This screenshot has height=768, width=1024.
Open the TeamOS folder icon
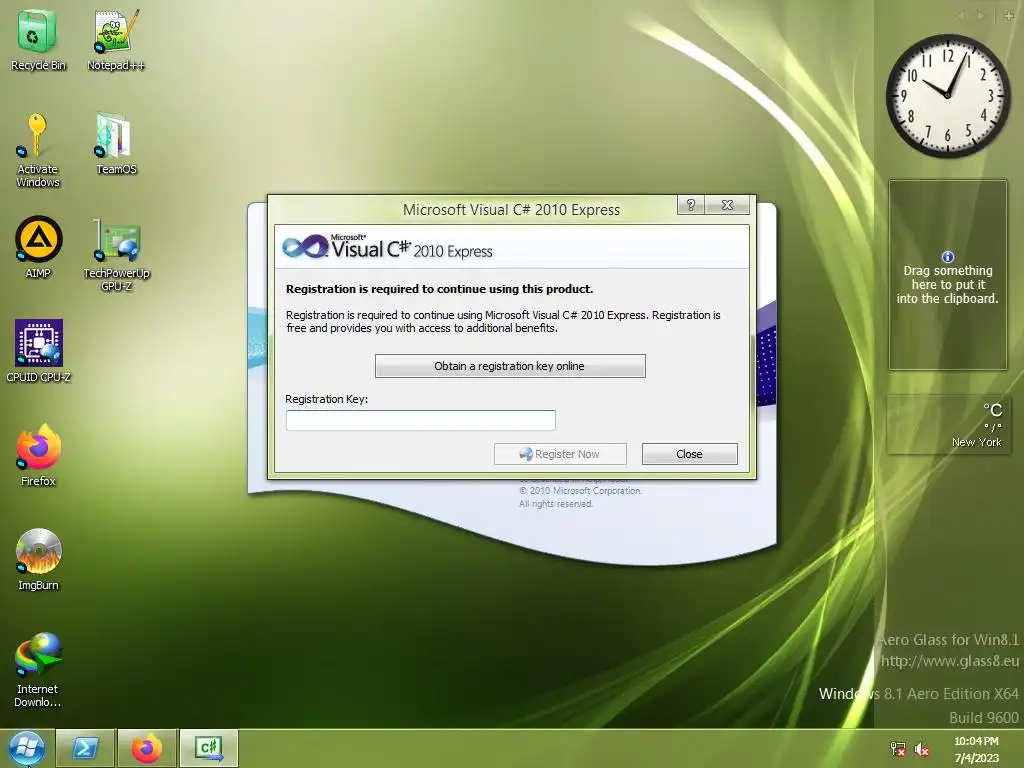click(x=116, y=144)
